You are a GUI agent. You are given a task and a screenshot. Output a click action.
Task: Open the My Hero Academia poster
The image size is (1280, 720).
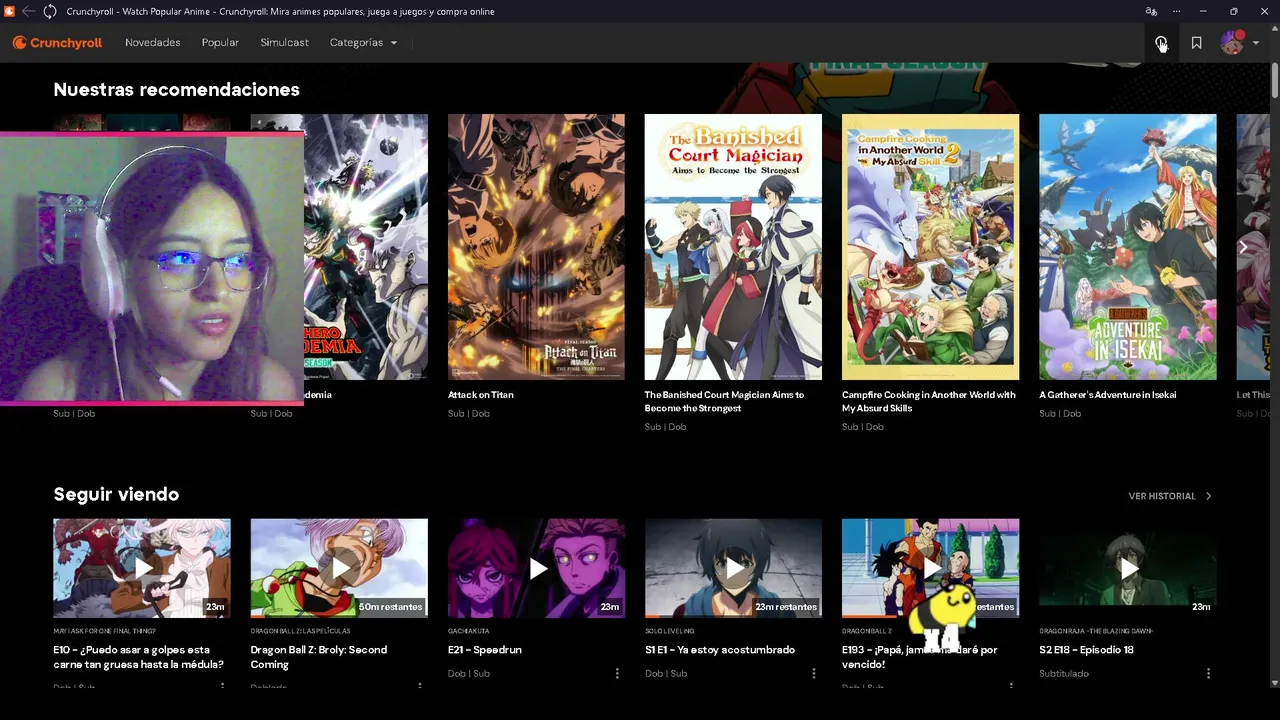[x=366, y=247]
